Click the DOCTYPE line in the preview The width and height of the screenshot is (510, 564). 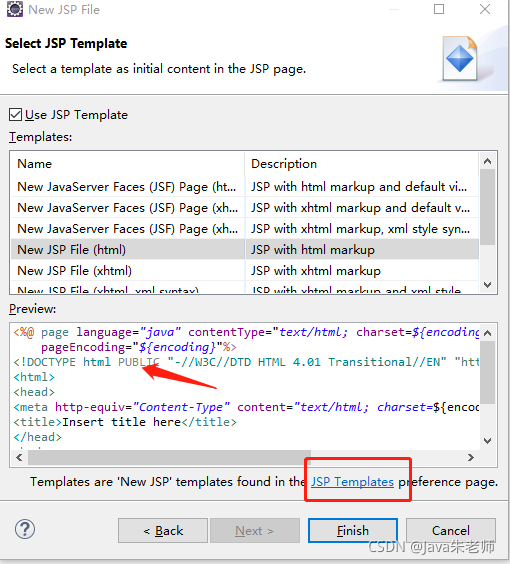(246, 362)
